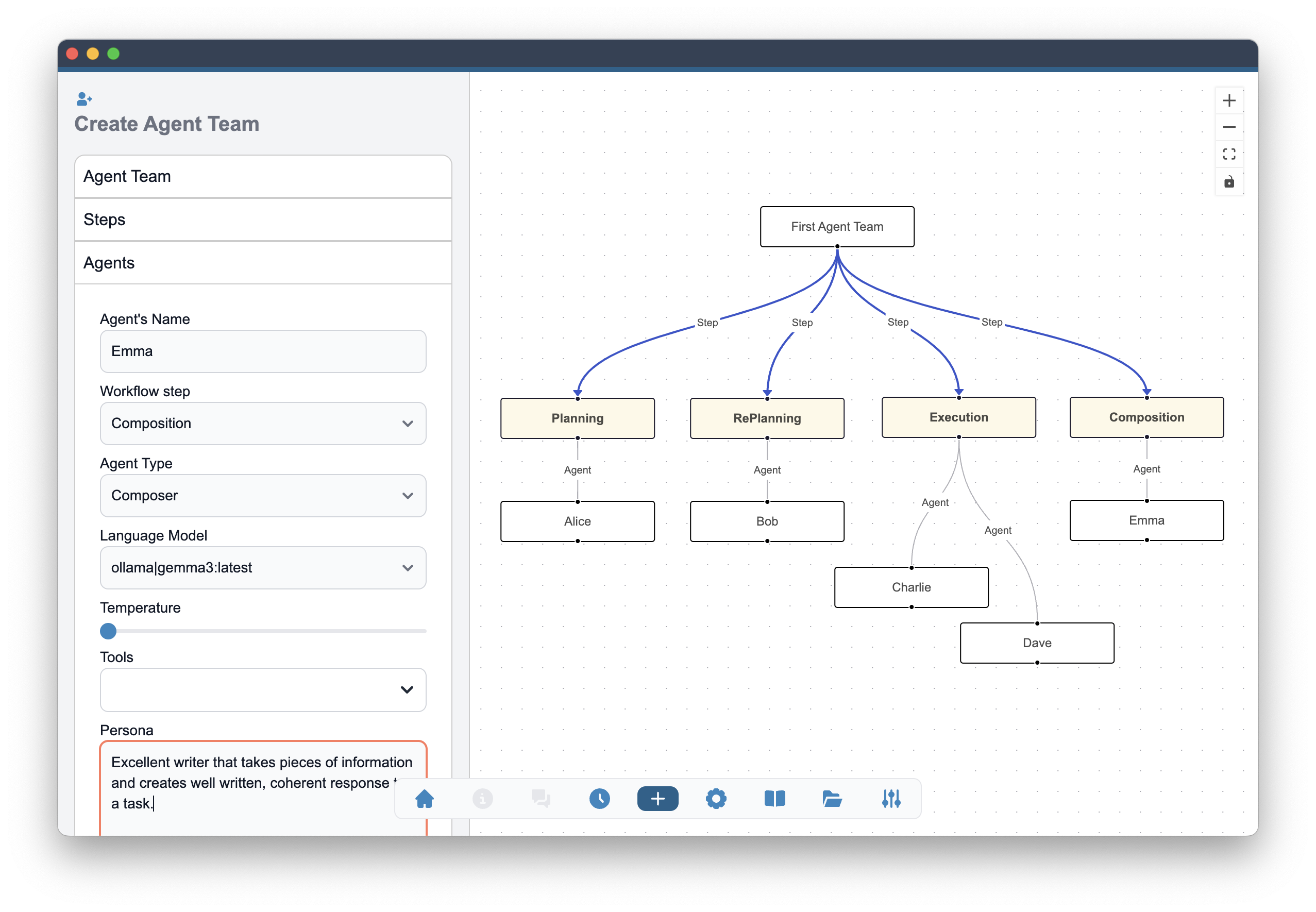Viewport: 1316px width, 912px height.
Task: Toggle the canvas lock interactivity button
Action: pyautogui.click(x=1228, y=182)
